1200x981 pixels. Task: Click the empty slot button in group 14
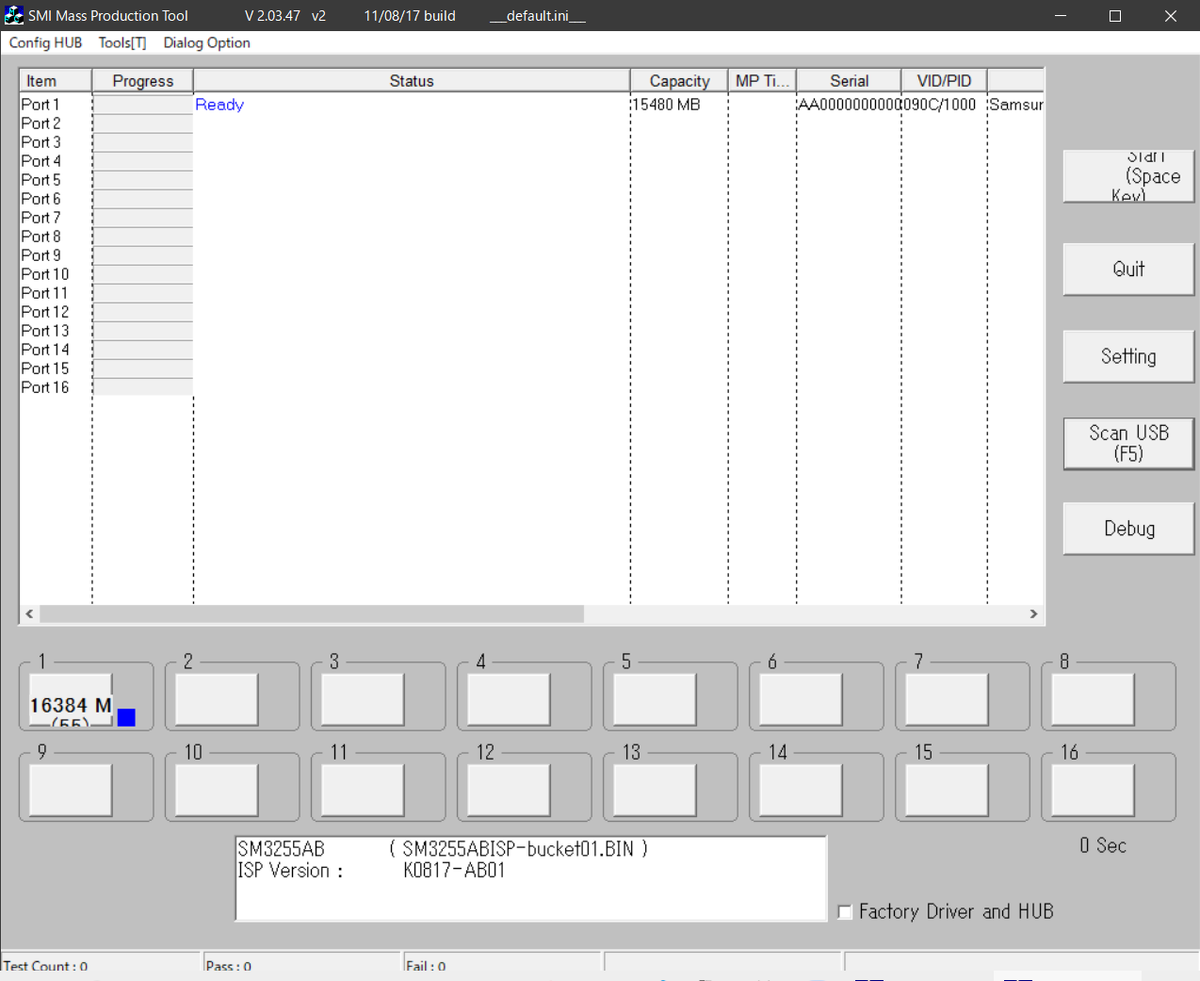tap(800, 790)
